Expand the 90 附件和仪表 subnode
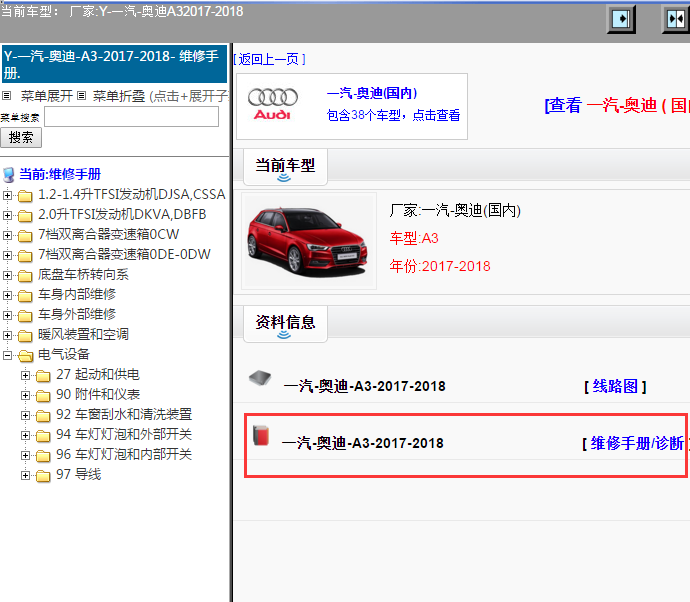 [26, 395]
